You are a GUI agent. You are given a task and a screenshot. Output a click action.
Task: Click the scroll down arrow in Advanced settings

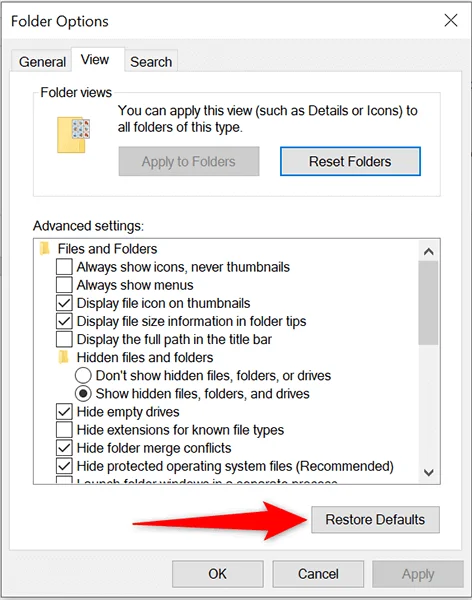428,472
